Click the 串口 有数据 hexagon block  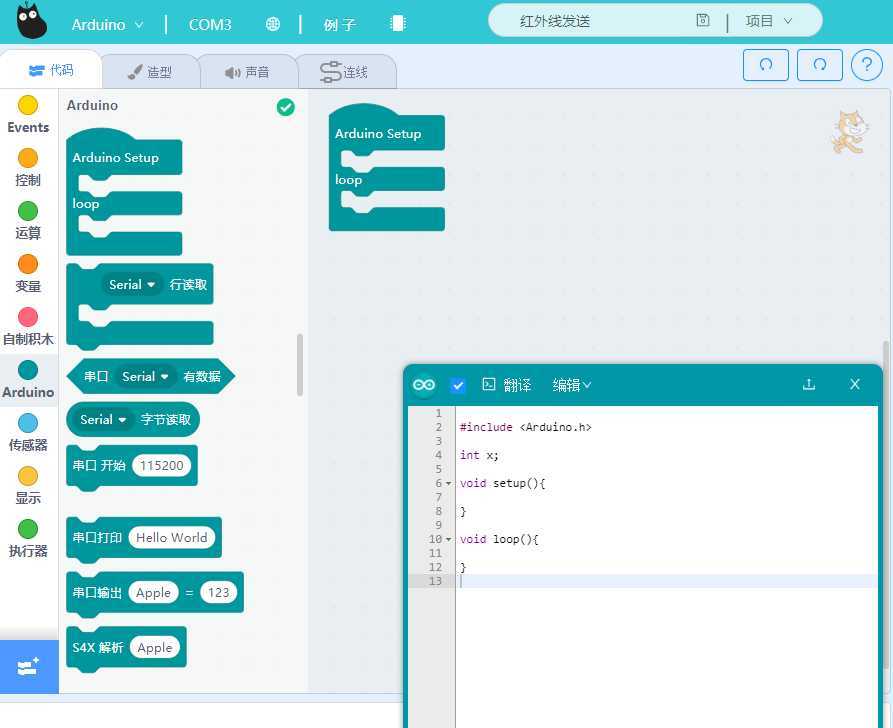click(150, 376)
